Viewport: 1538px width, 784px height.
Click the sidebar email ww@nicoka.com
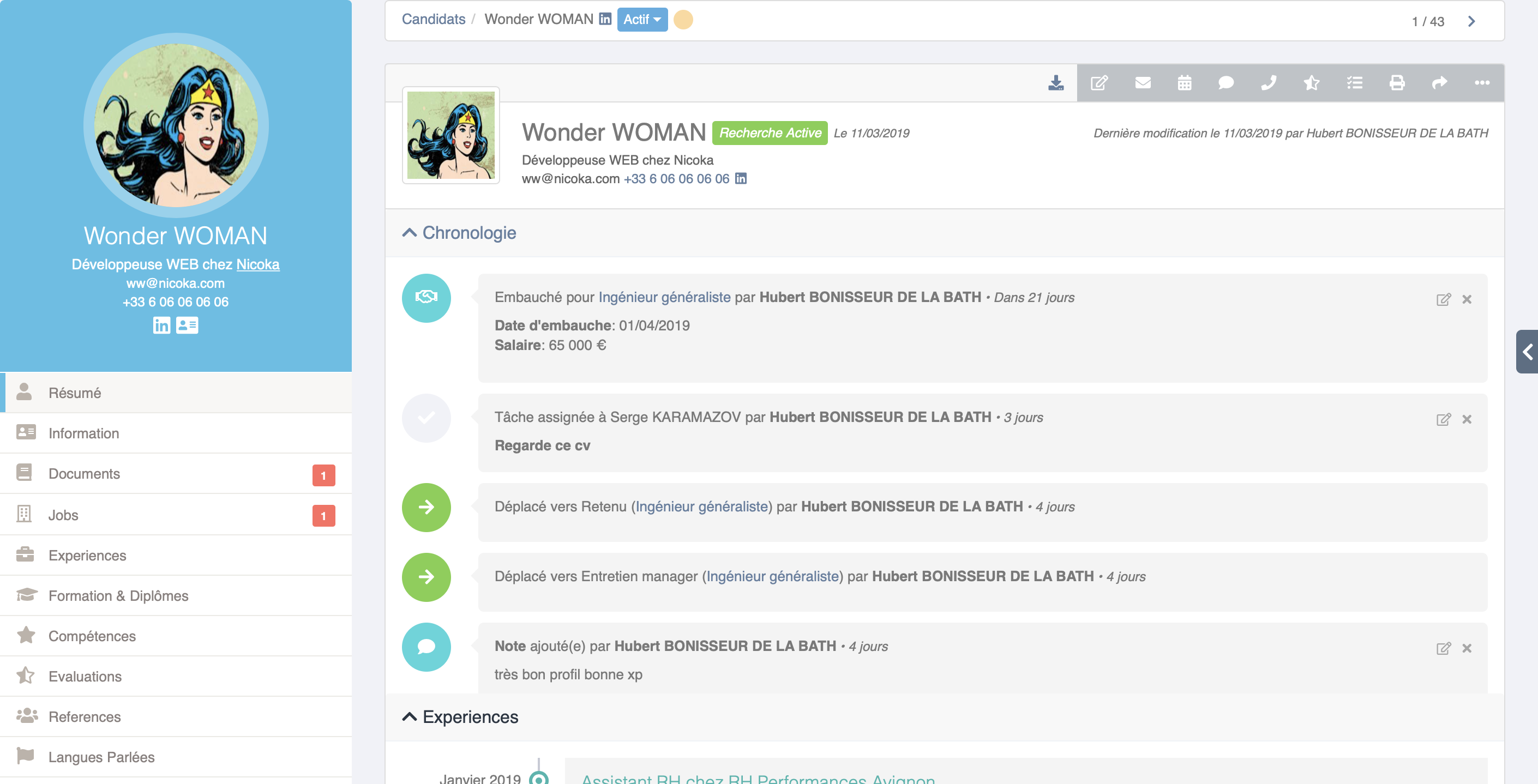(175, 284)
